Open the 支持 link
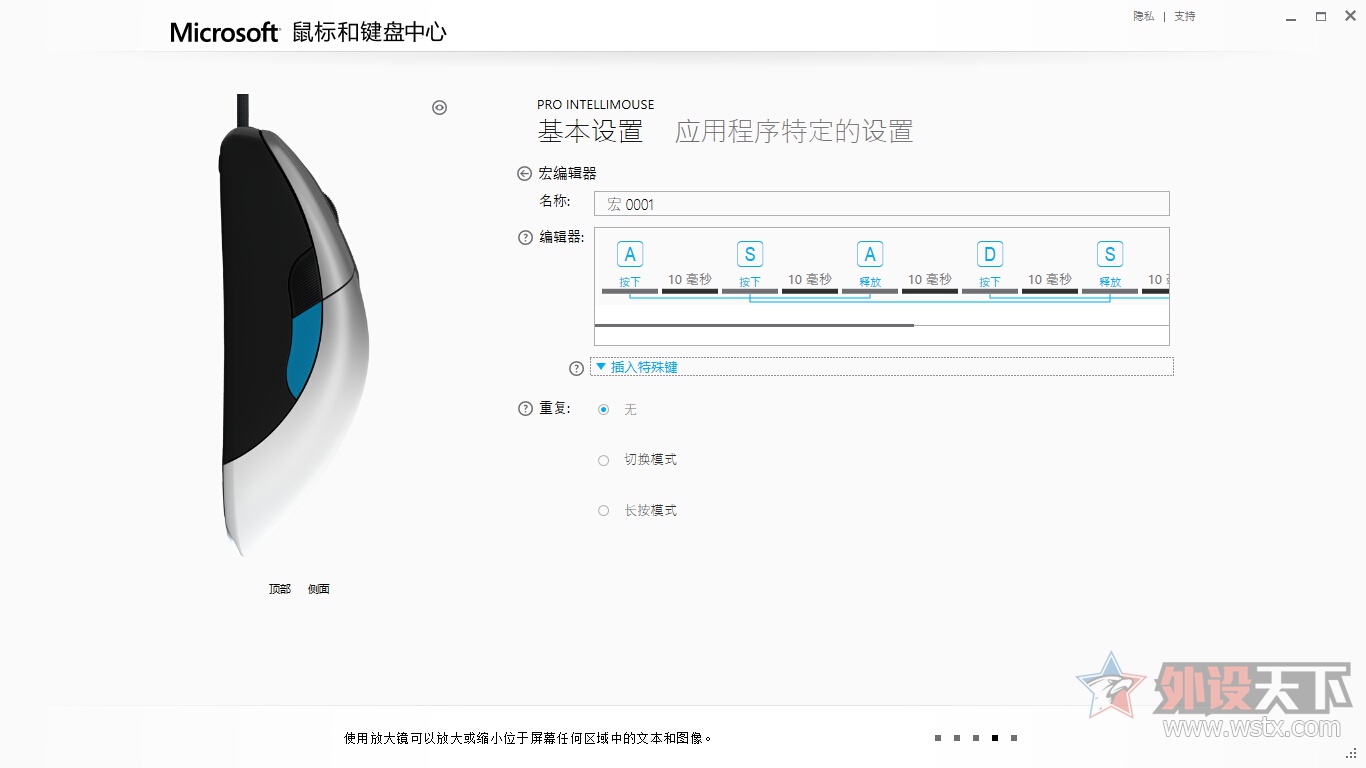 point(1185,16)
